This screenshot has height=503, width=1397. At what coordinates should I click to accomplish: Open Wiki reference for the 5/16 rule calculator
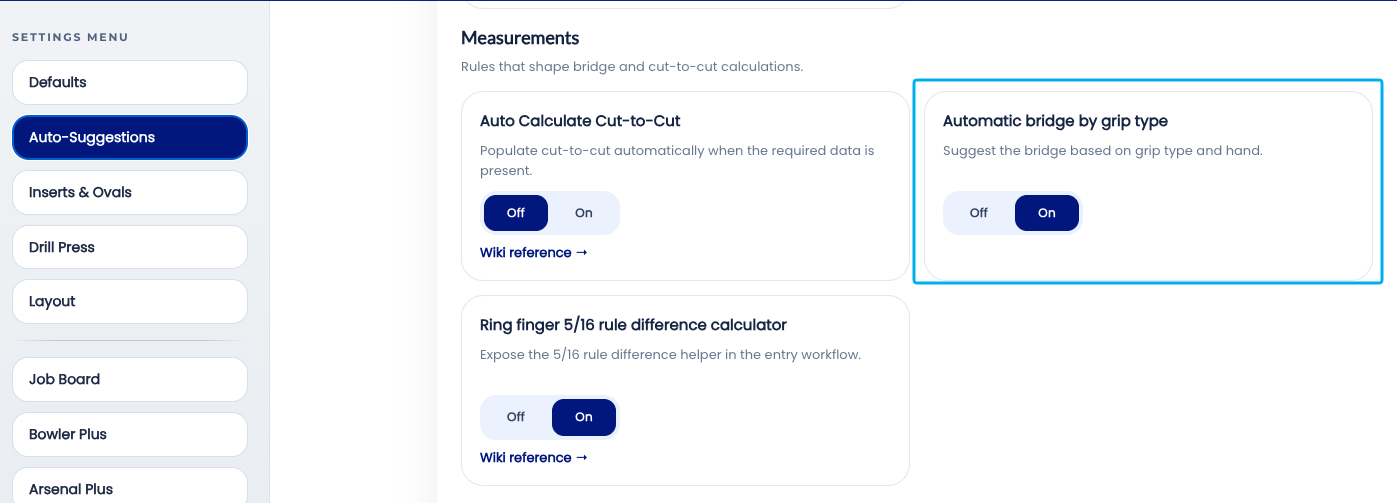[x=534, y=457]
